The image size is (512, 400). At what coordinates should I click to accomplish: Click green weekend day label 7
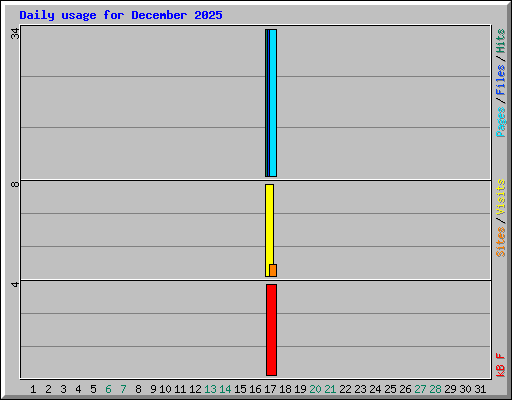[x=123, y=389]
